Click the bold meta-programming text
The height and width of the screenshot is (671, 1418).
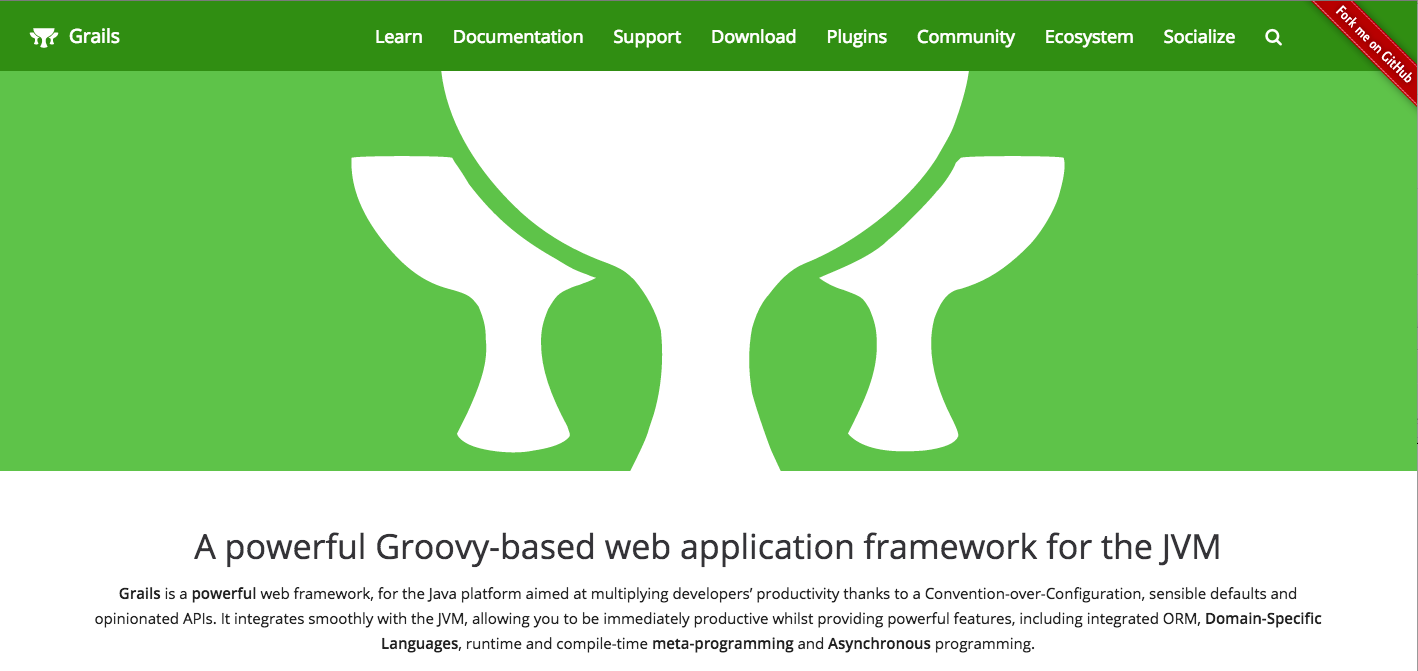click(722, 644)
